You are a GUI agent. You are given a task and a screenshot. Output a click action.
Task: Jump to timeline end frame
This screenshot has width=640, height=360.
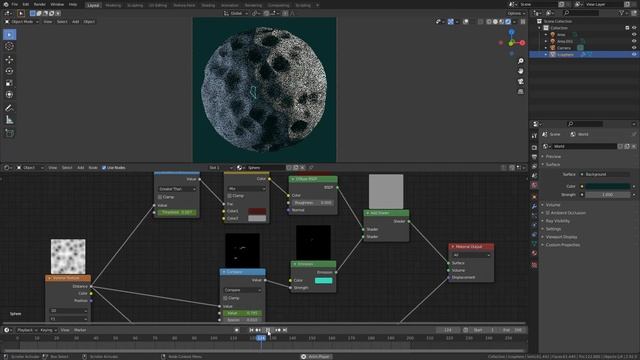coord(285,330)
